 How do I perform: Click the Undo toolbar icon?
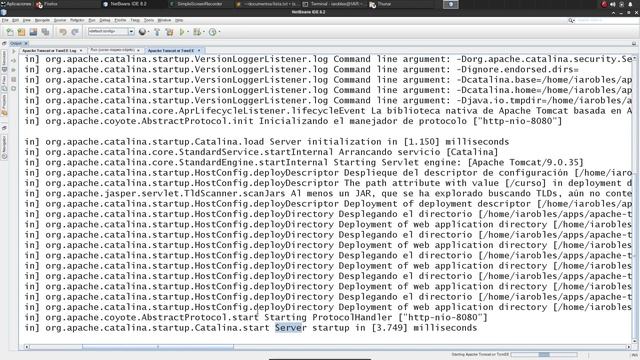(x=62, y=32)
